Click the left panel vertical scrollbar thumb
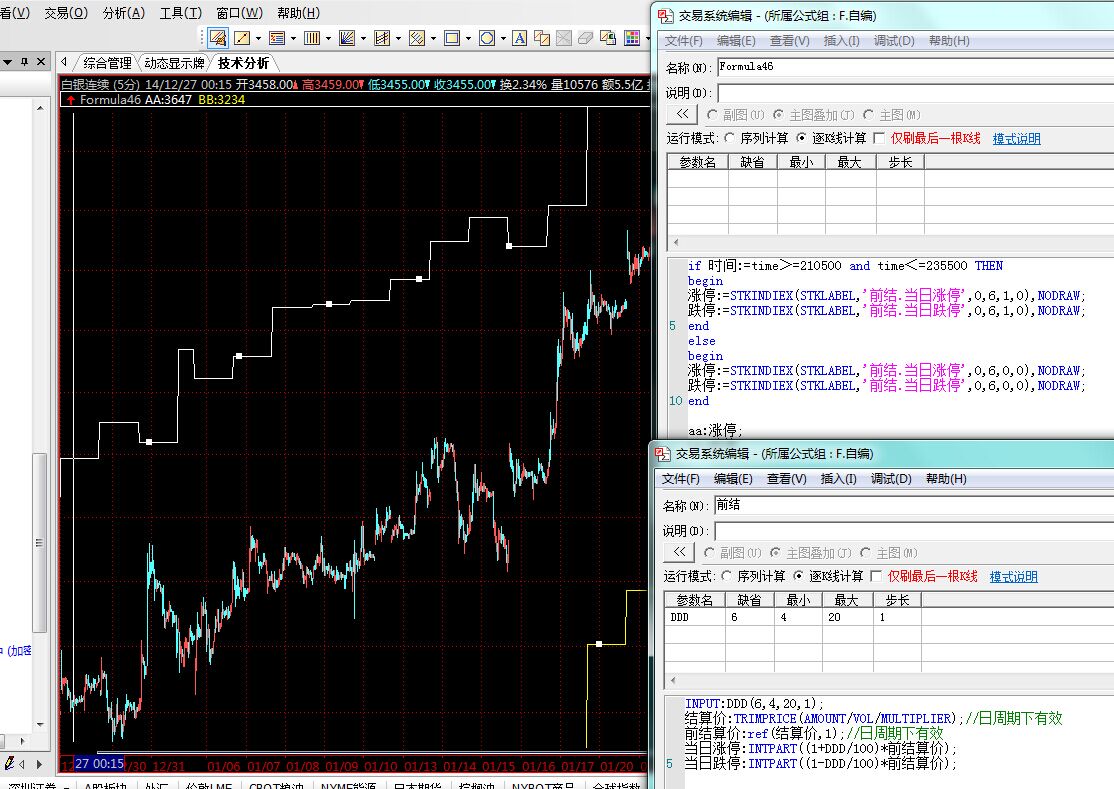Image resolution: width=1114 pixels, height=789 pixels. point(40,543)
